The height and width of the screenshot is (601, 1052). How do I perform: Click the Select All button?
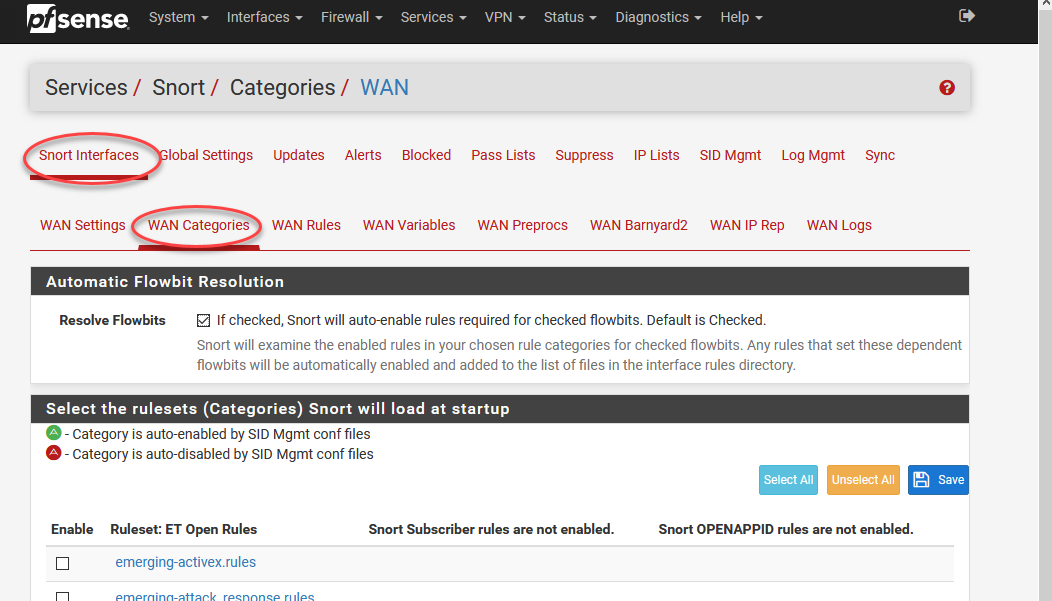(x=788, y=480)
